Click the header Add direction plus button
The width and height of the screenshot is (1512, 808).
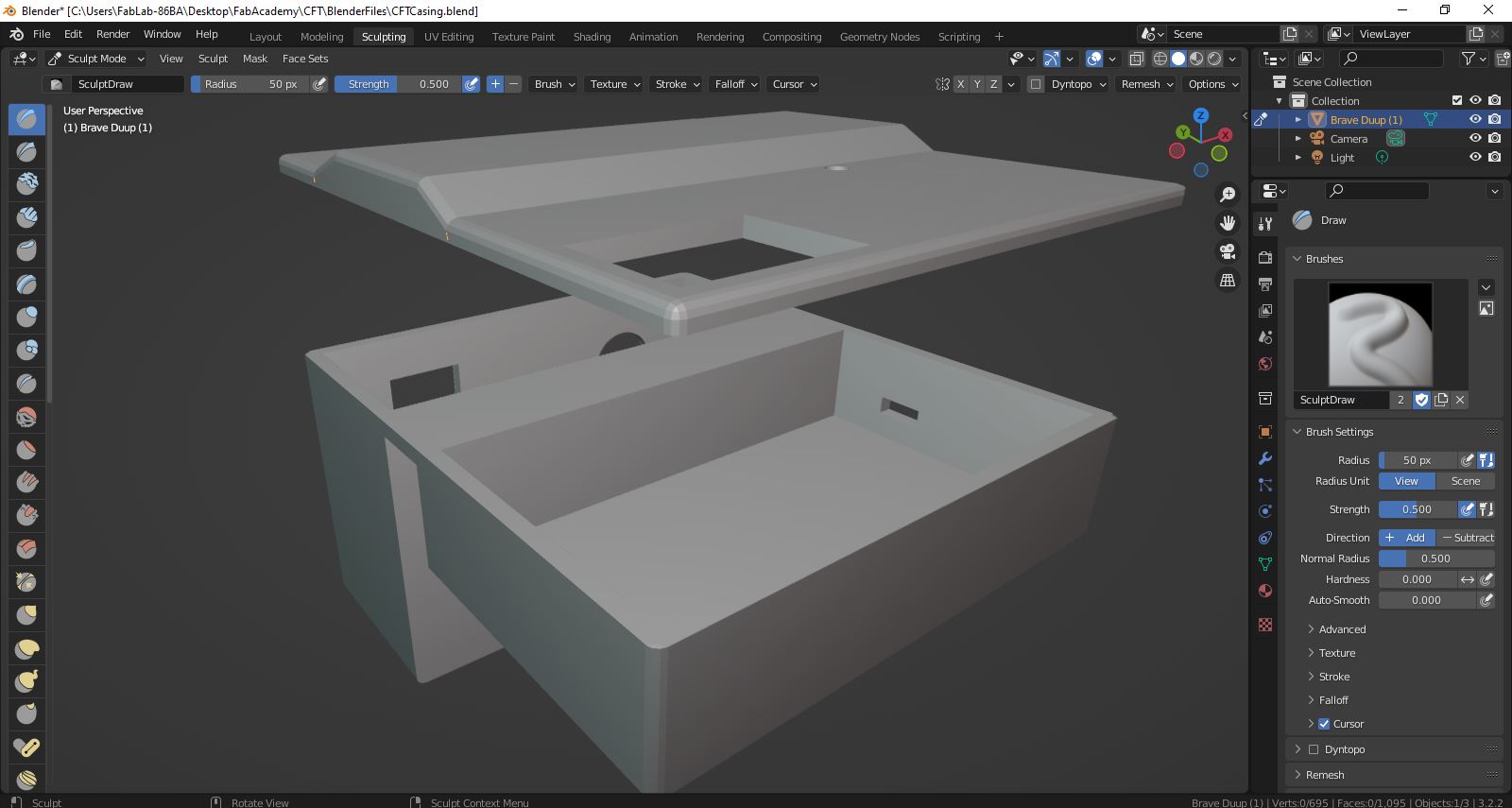coord(495,84)
